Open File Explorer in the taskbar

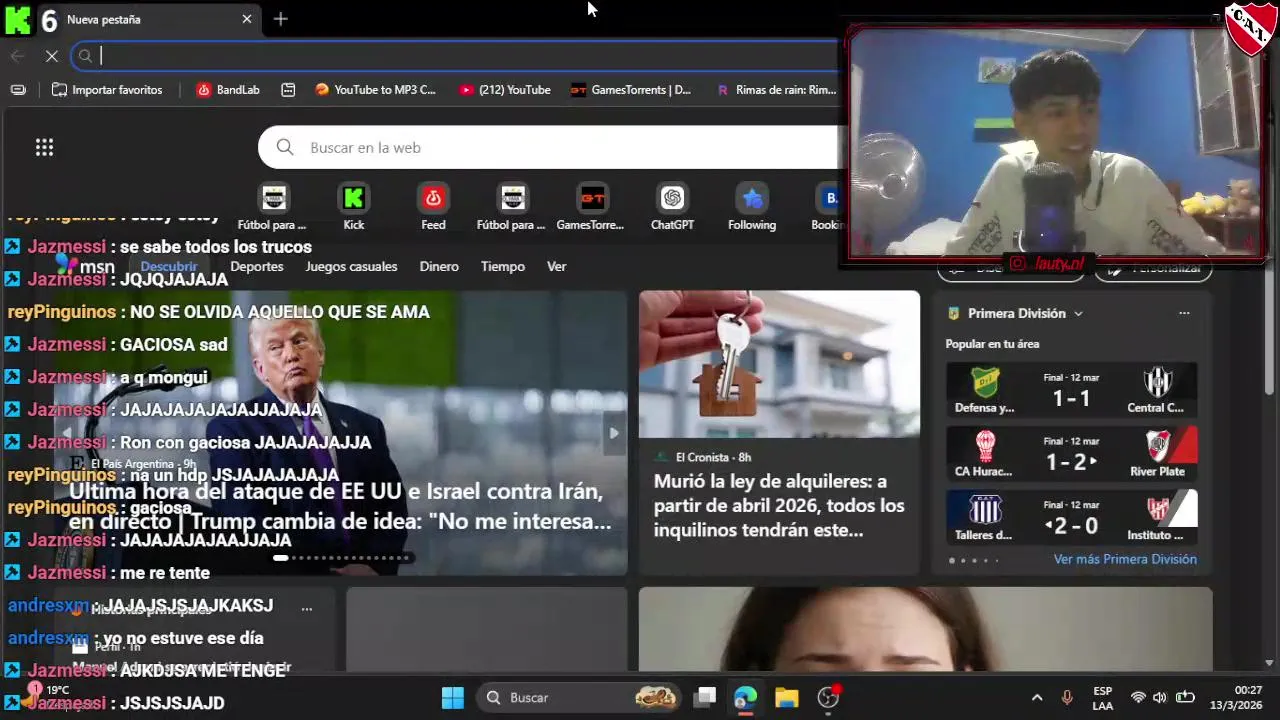click(786, 697)
